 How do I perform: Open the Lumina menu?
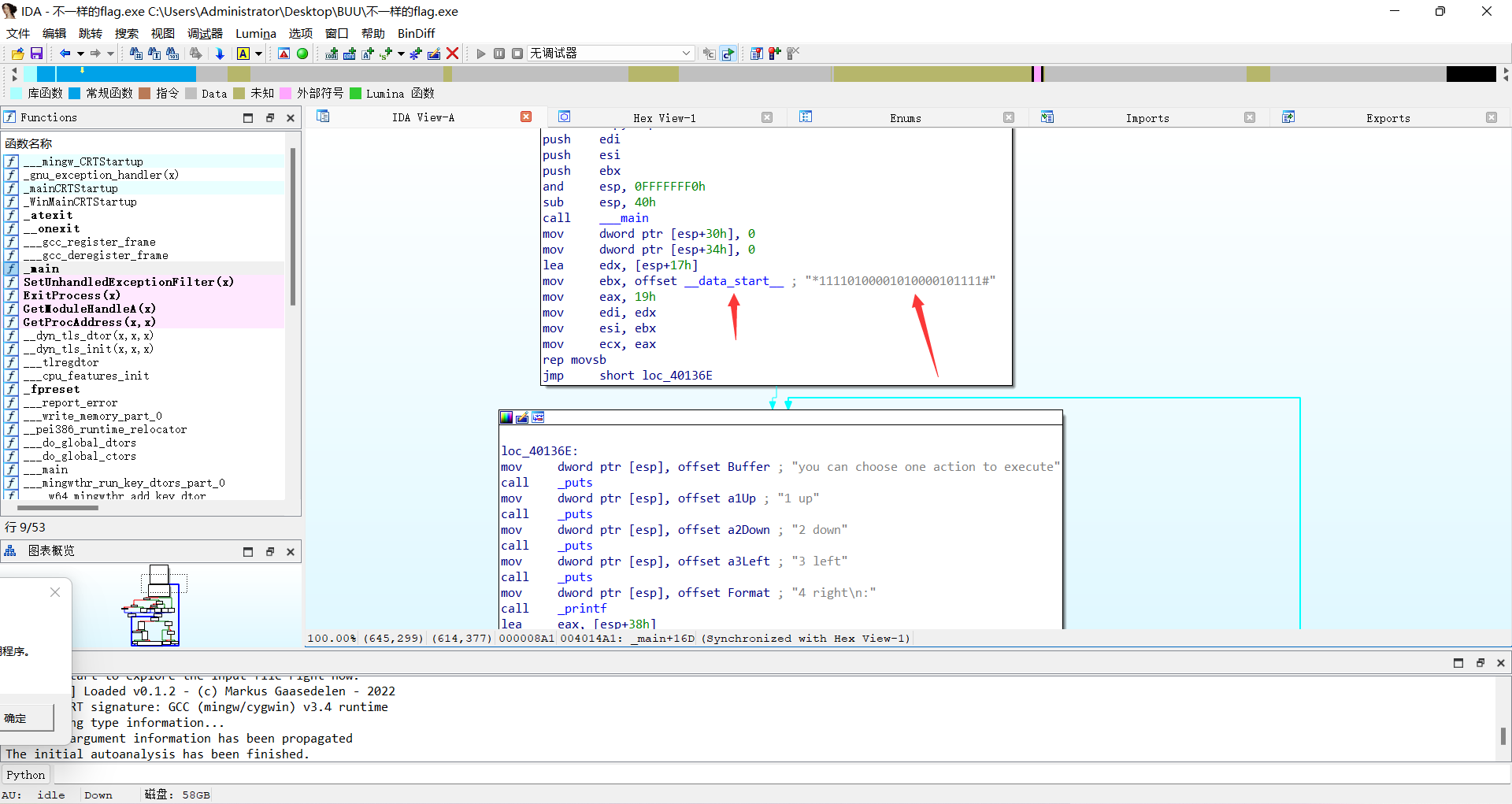point(255,33)
